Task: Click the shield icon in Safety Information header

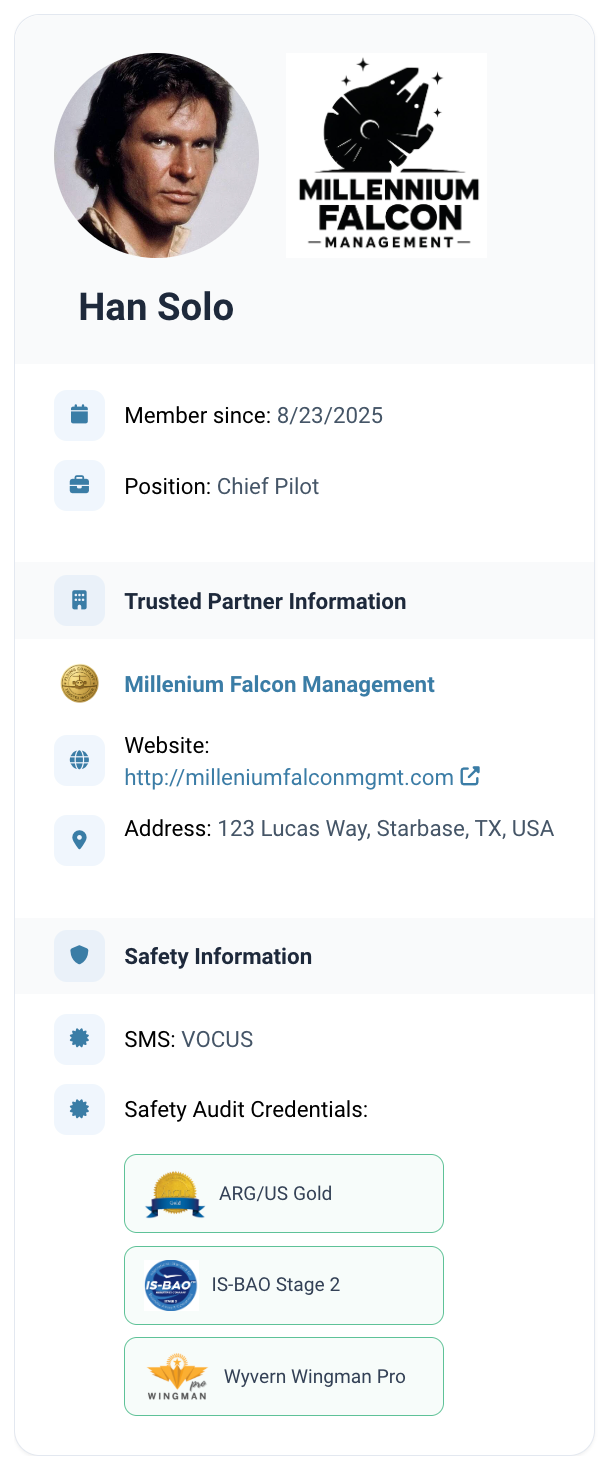Action: 79,956
